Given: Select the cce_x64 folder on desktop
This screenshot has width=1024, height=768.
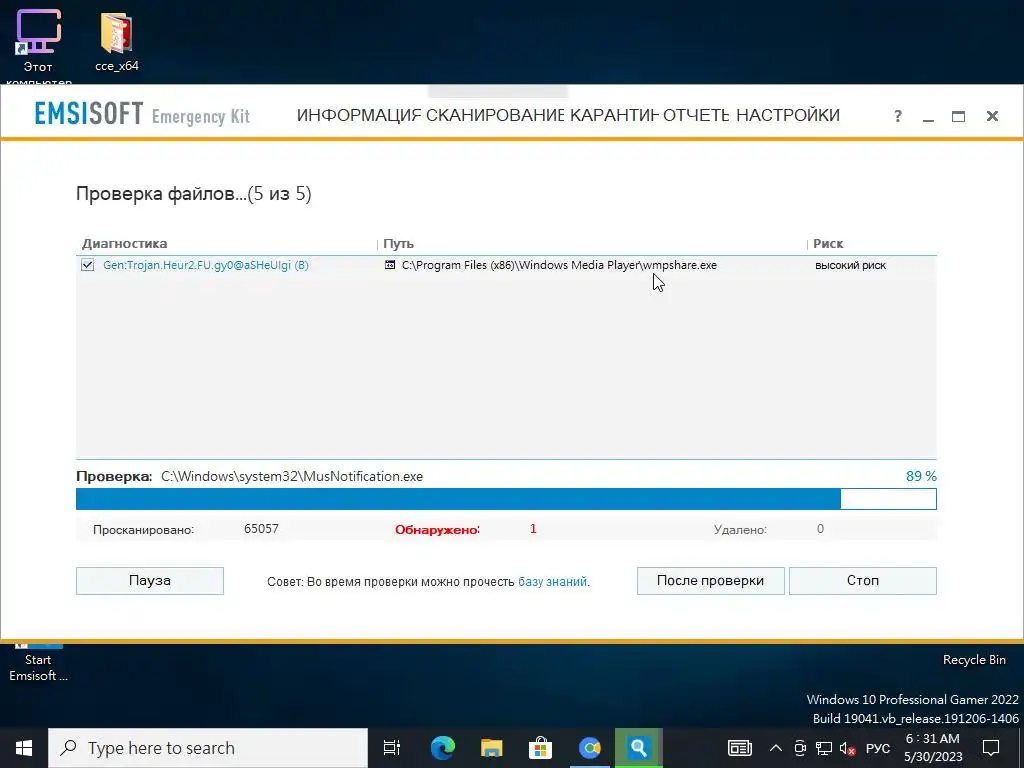Looking at the screenshot, I should click(117, 42).
